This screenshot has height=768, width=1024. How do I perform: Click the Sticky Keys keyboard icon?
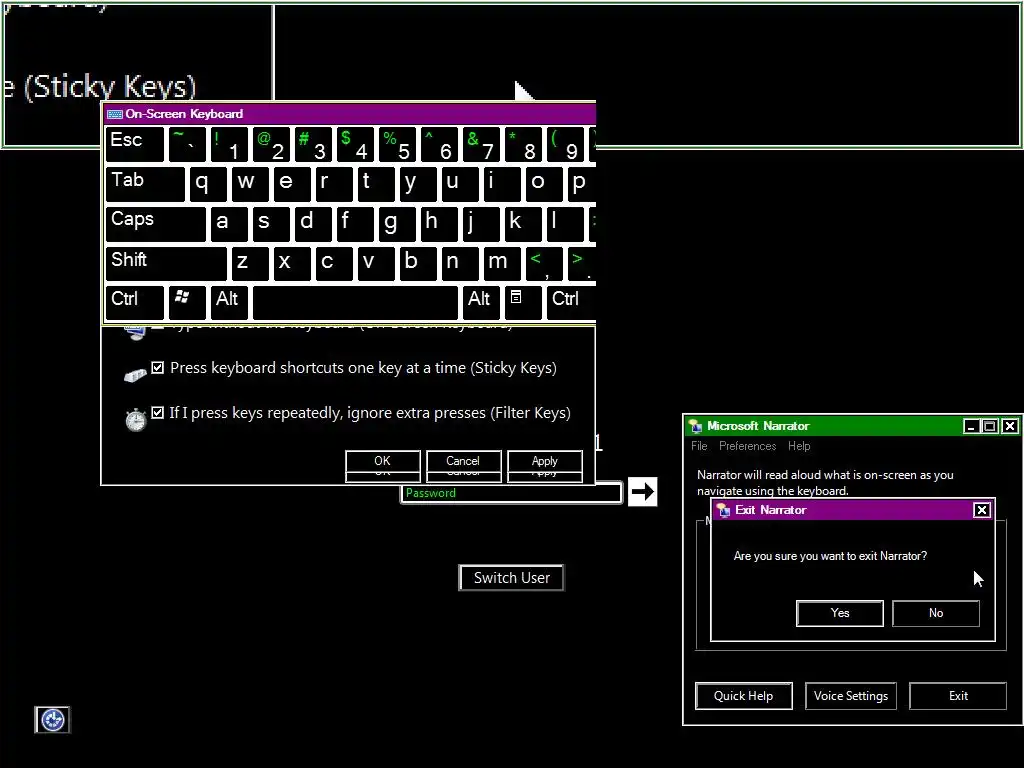click(x=135, y=374)
